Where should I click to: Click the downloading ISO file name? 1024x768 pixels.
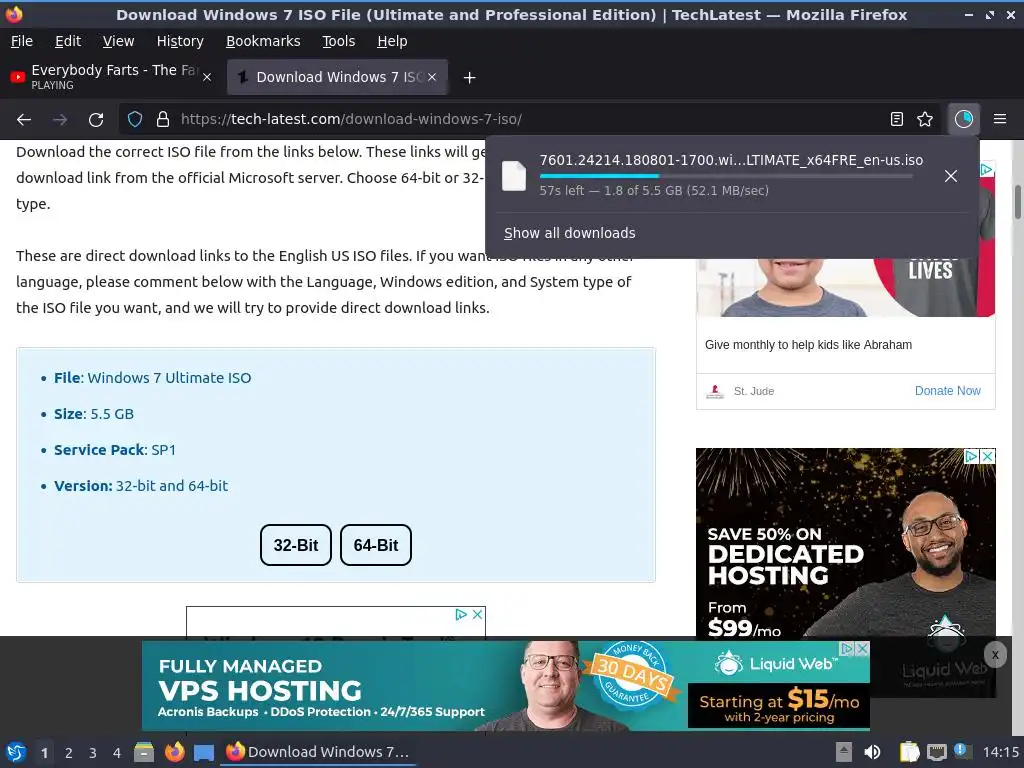point(731,160)
